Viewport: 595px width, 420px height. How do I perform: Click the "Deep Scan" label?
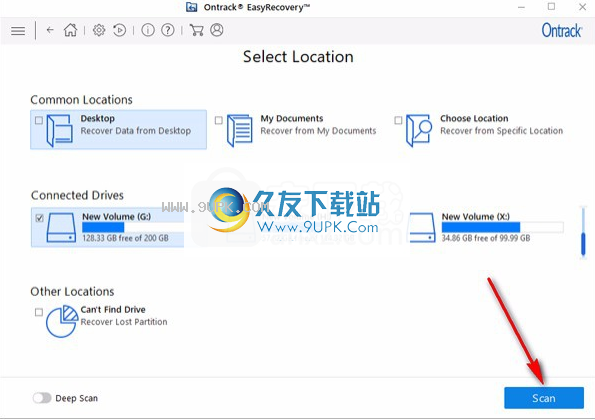click(77, 398)
